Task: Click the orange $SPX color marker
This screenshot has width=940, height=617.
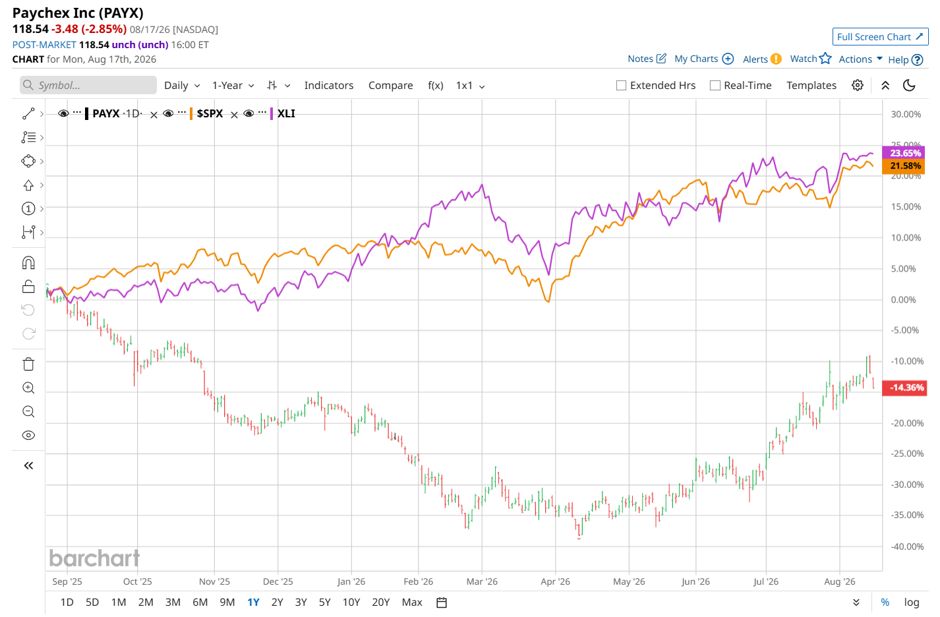Action: click(191, 113)
